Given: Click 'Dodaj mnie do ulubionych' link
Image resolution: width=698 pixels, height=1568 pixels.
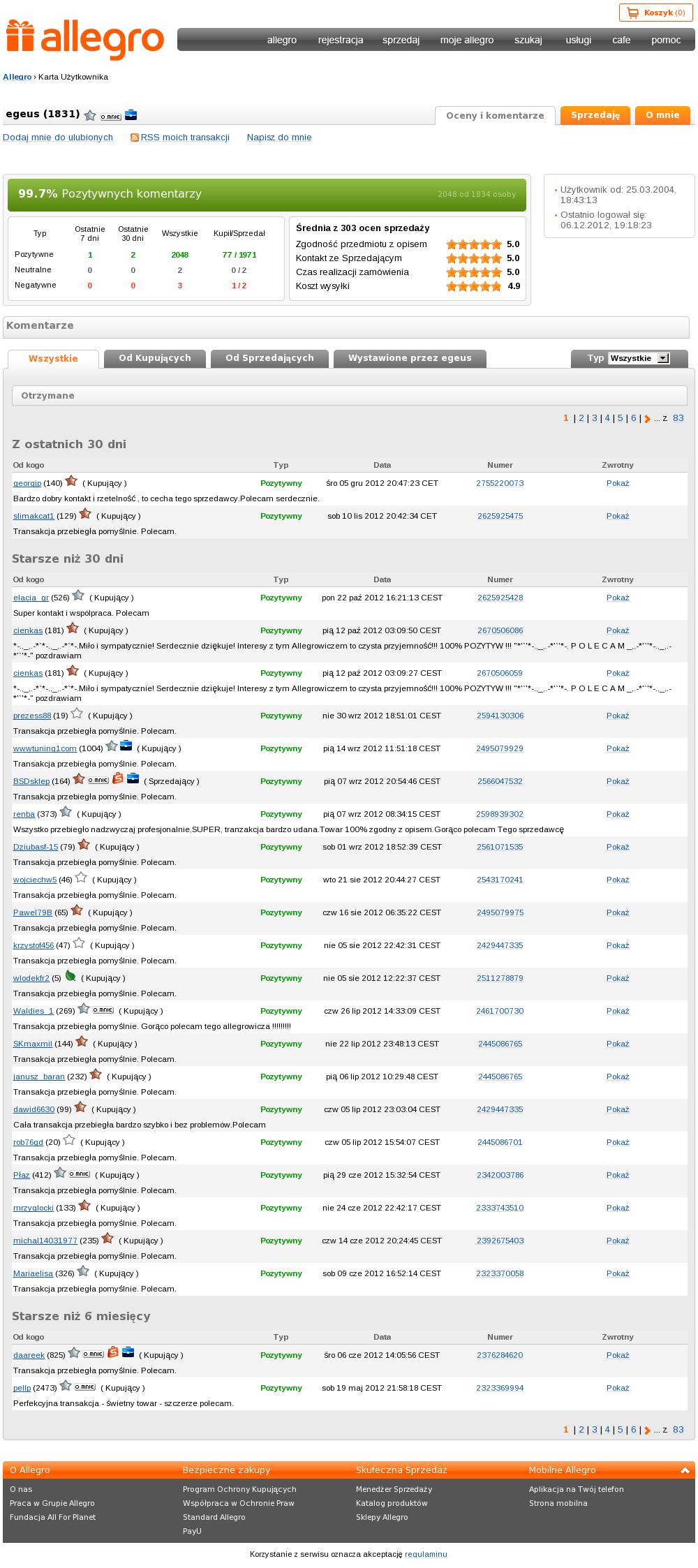Looking at the screenshot, I should point(58,138).
